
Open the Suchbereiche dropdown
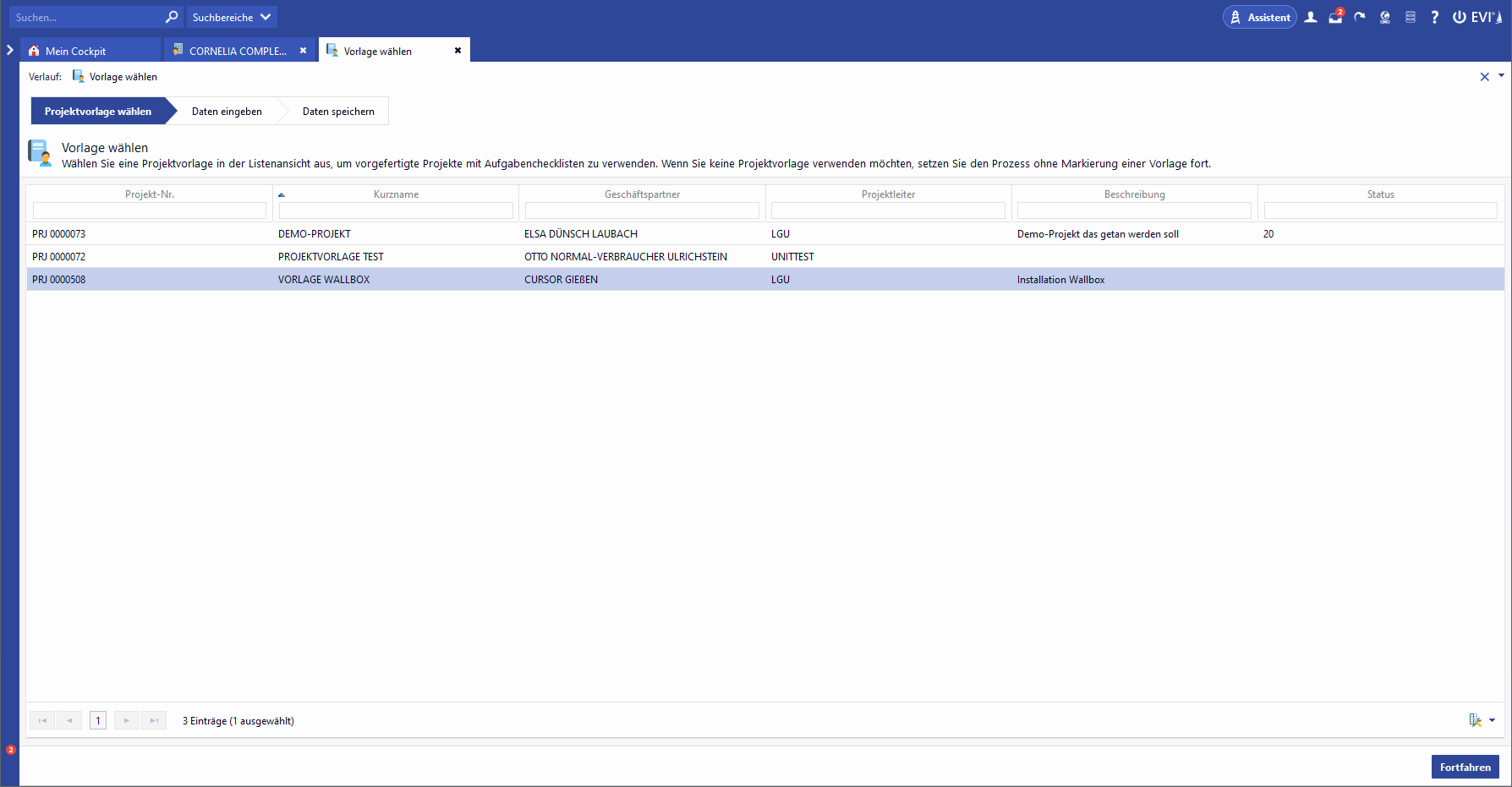[x=231, y=17]
